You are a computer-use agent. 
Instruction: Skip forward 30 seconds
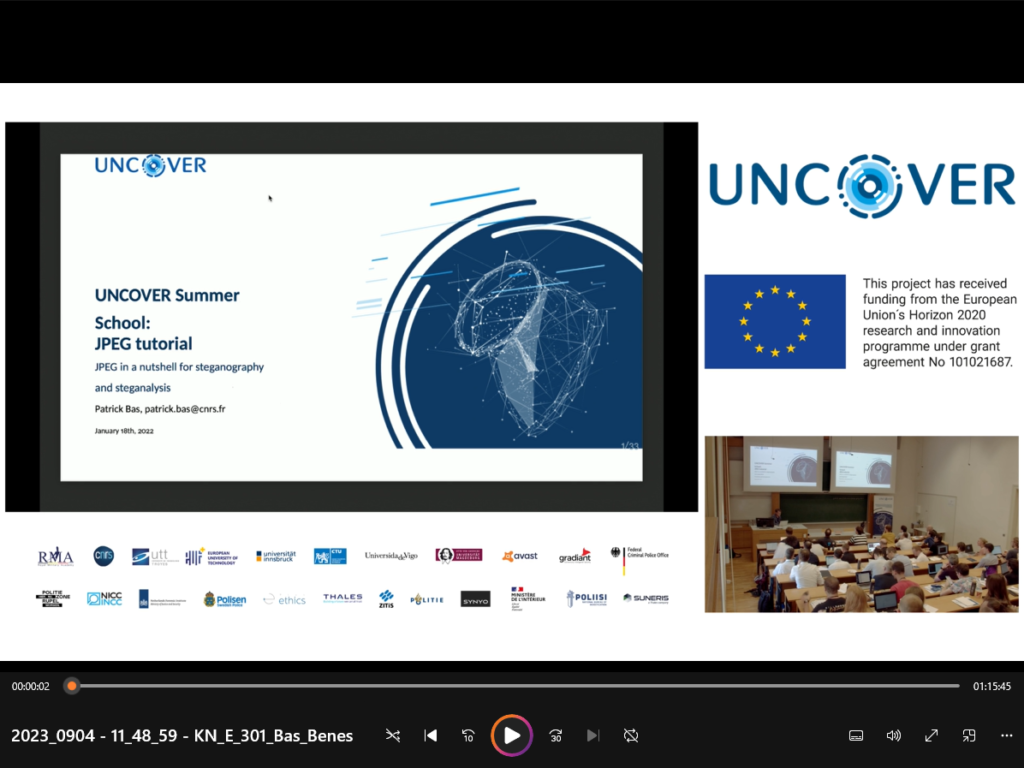pyautogui.click(x=556, y=735)
